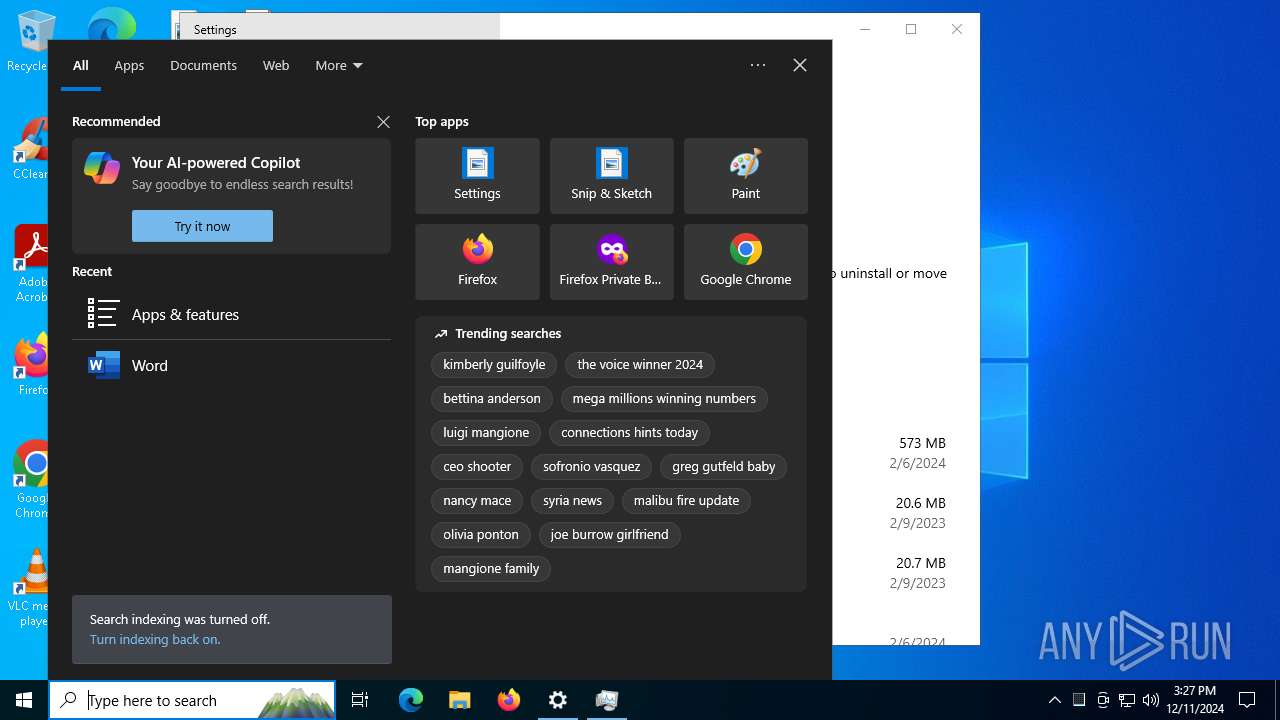The image size is (1280, 720).
Task: Search trending 'connections hints today'
Action: coord(630,433)
